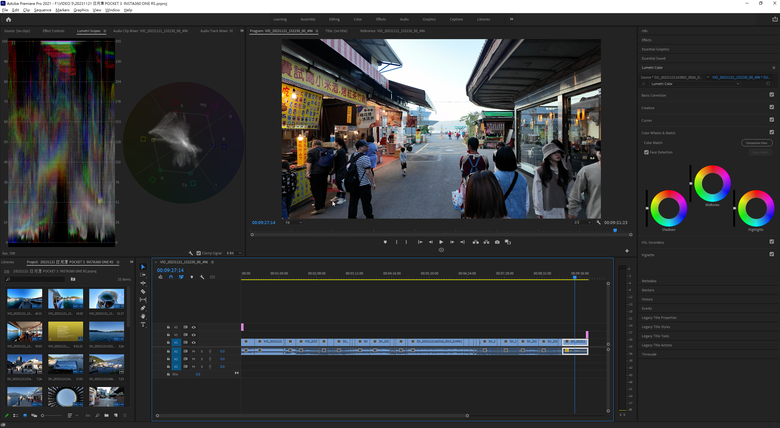Go to Out point in Program monitor
The width and height of the screenshot is (780, 428).
(x=462, y=242)
